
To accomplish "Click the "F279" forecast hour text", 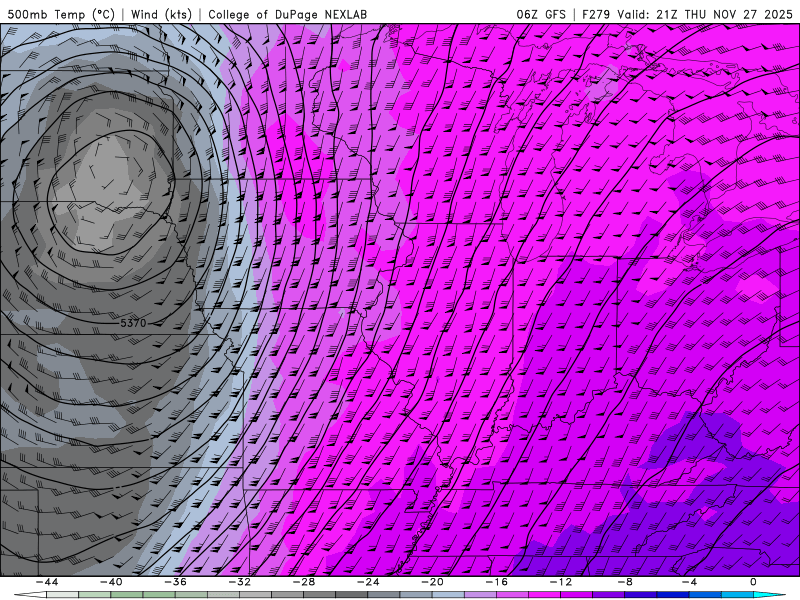I will tap(596, 14).
